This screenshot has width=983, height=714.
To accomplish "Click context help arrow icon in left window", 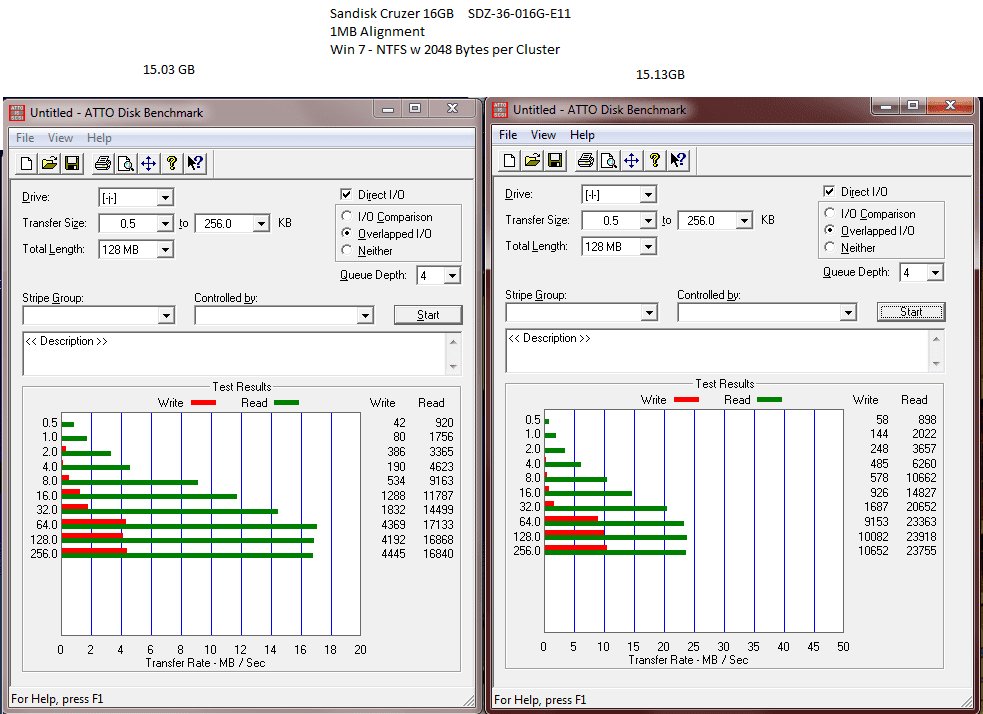I will tap(195, 164).
